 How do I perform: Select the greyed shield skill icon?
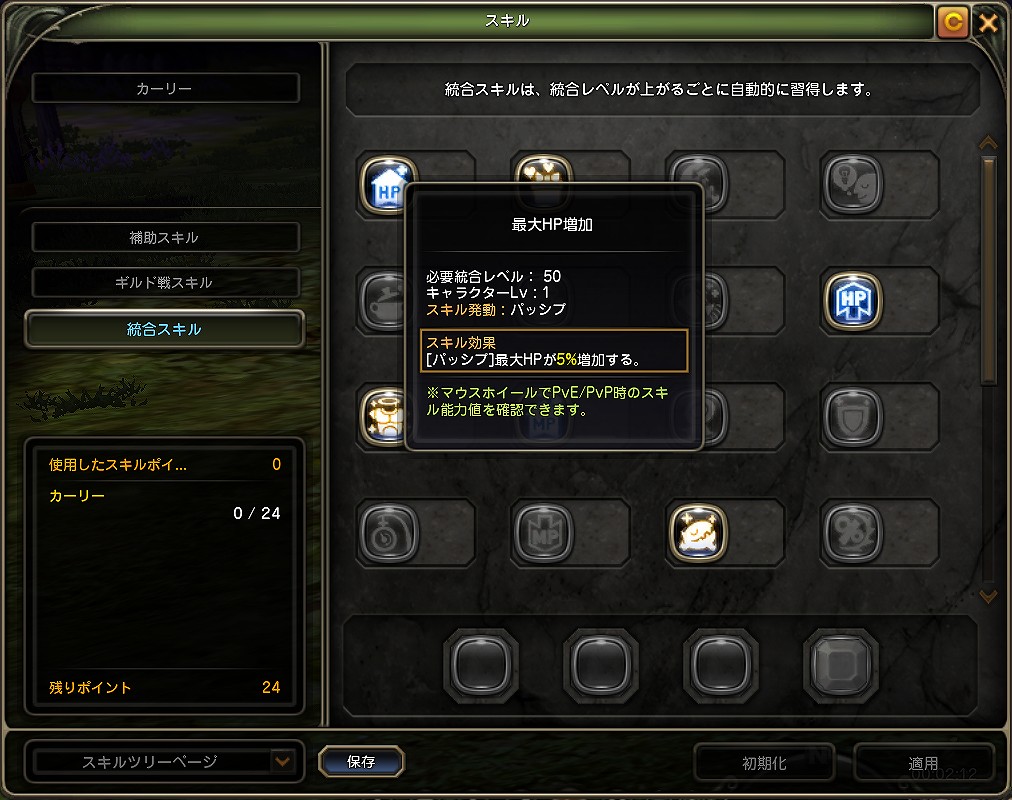pos(853,417)
